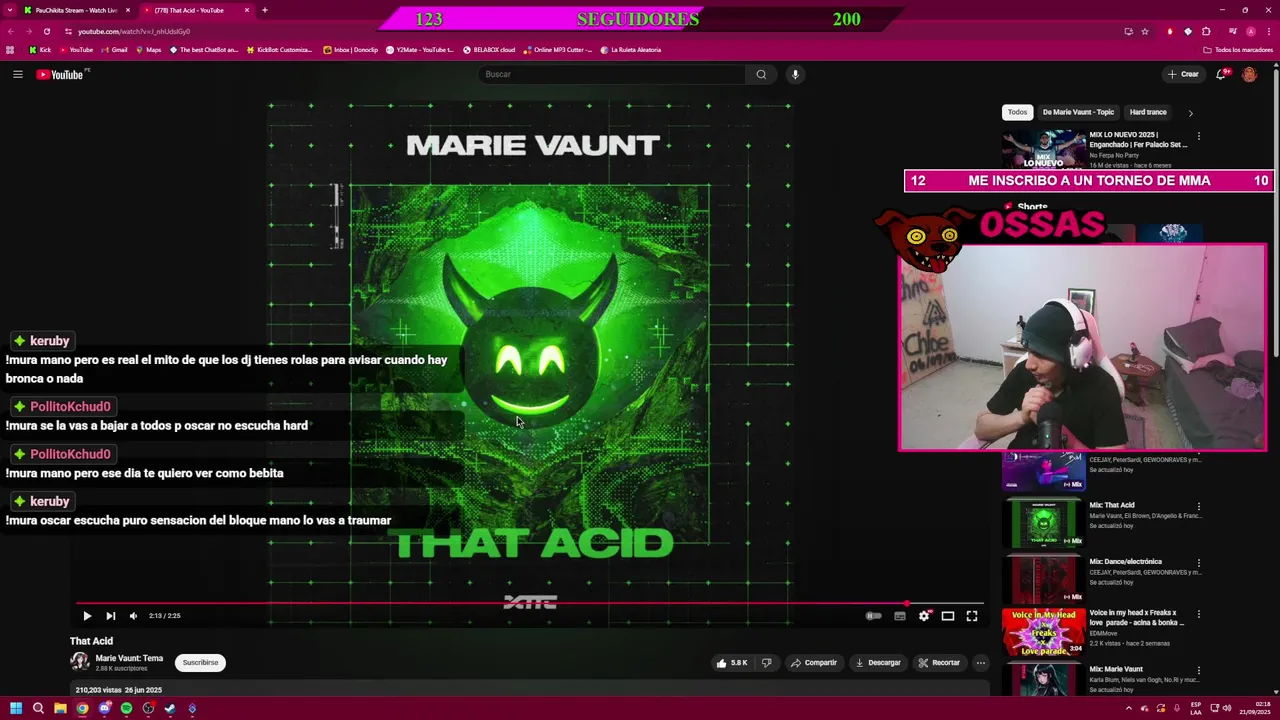The height and width of the screenshot is (720, 1280).
Task: Close the That Acid - YouTube tab
Action: pos(247,10)
